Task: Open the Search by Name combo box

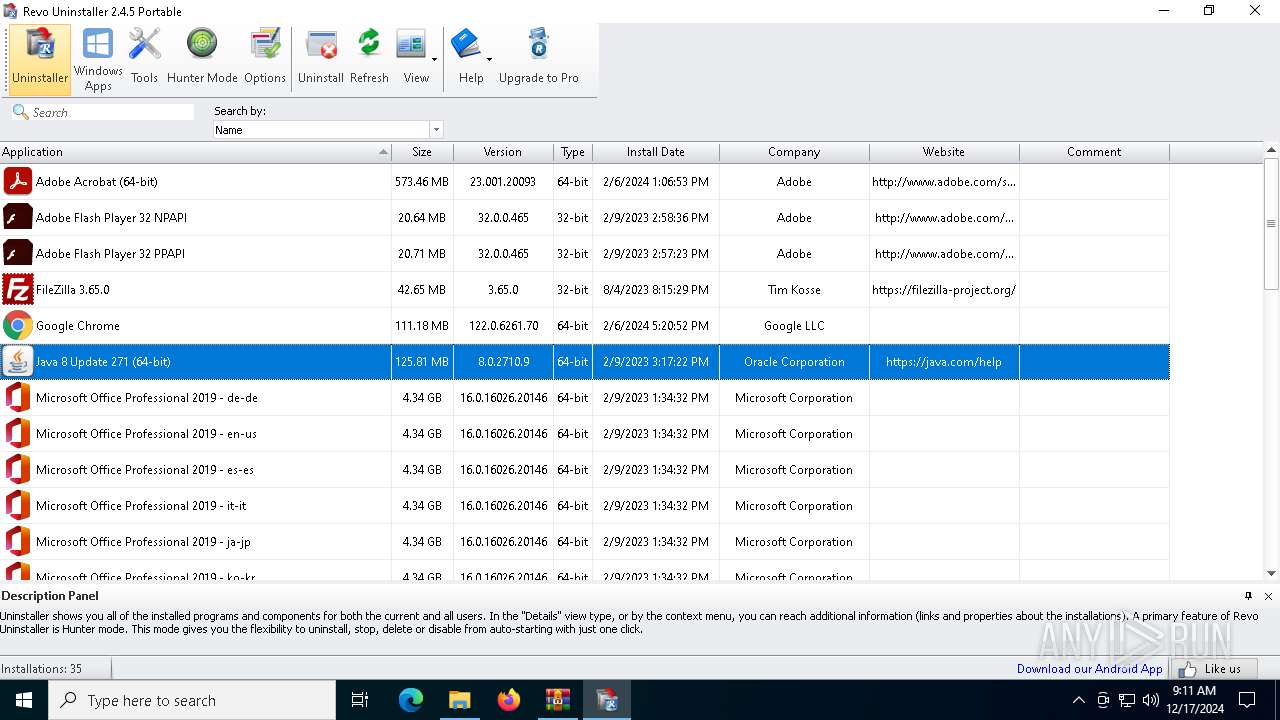Action: click(328, 130)
